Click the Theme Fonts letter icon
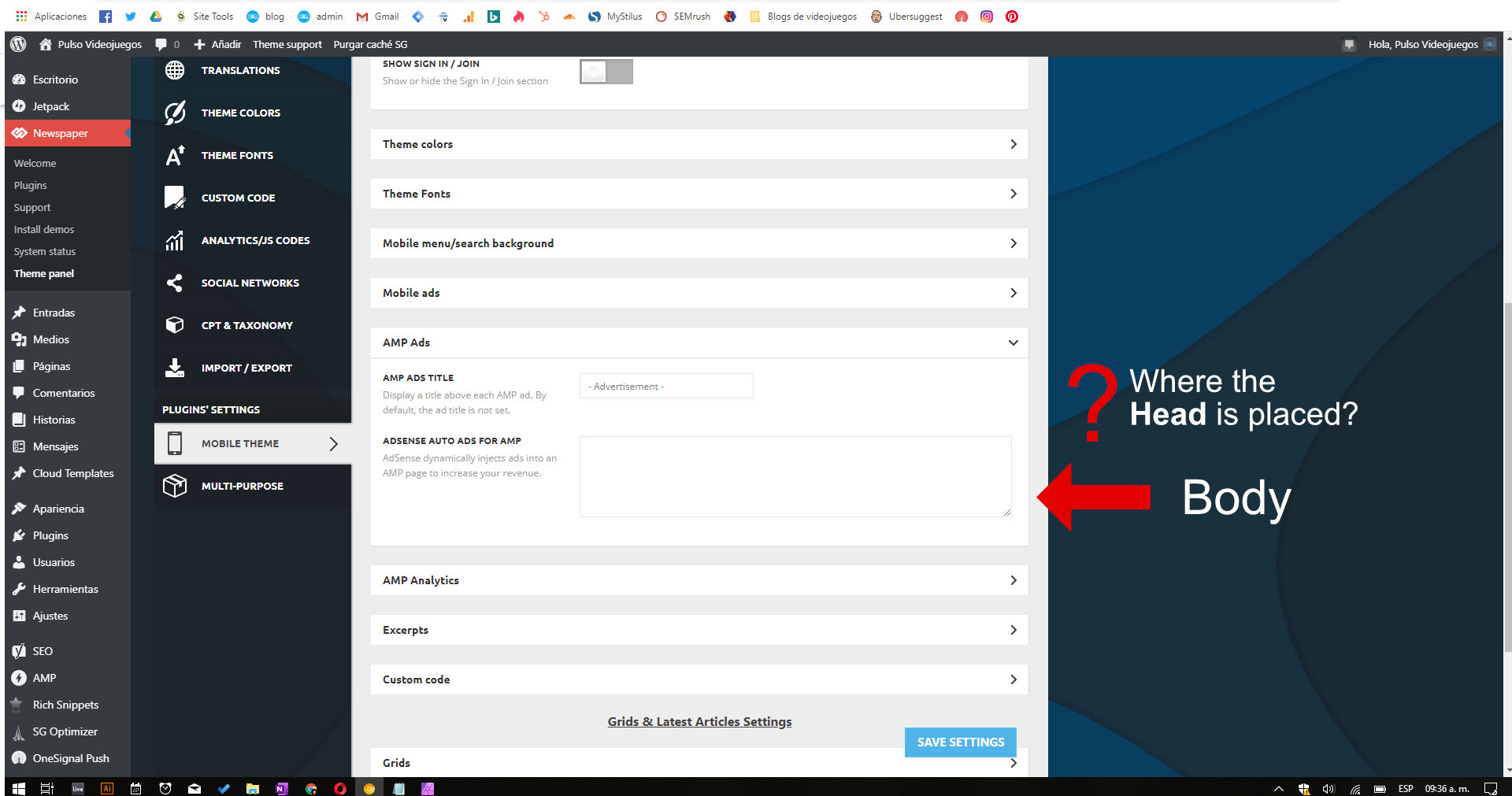Viewport: 1512px width, 796px height. (175, 155)
